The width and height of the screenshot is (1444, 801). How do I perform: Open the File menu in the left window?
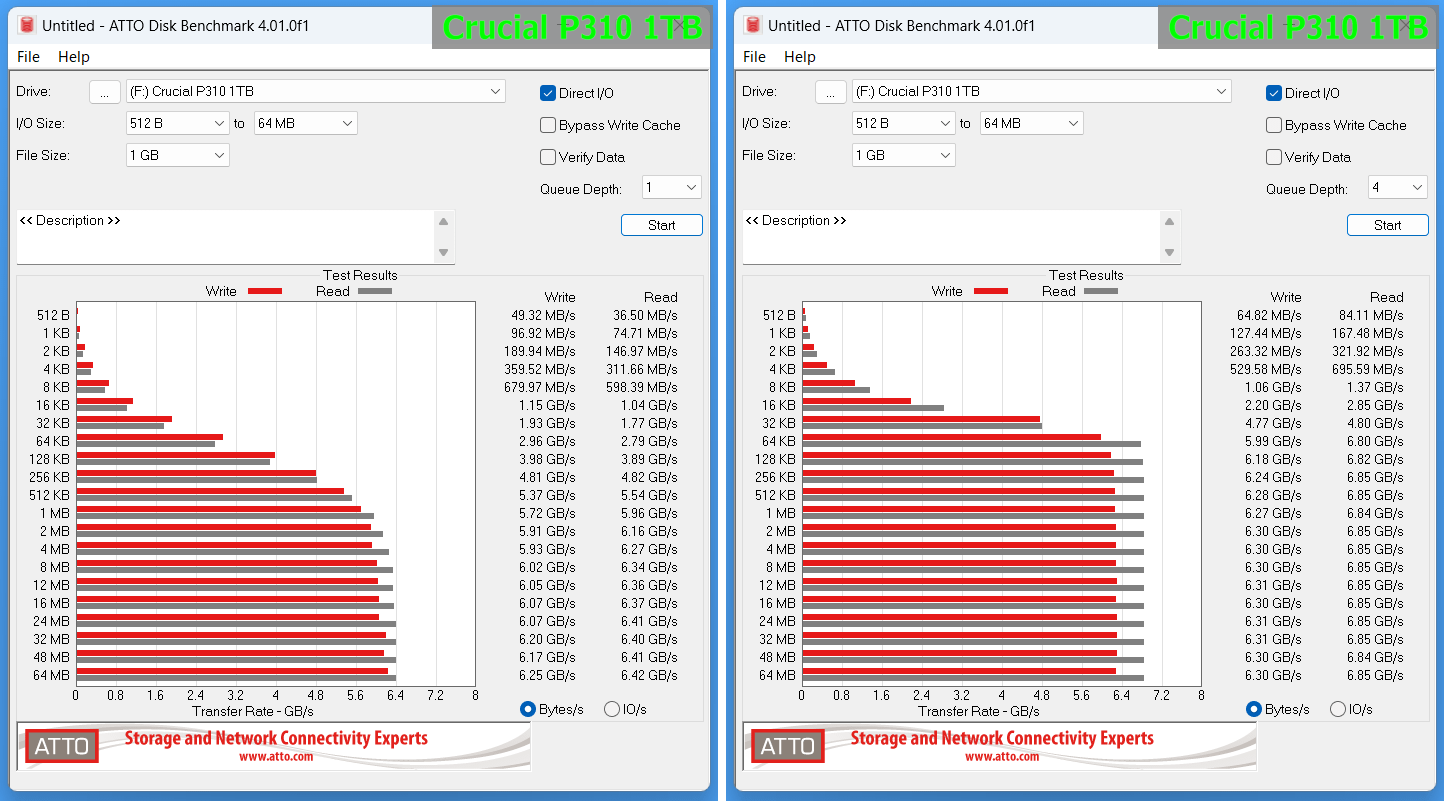pos(28,57)
